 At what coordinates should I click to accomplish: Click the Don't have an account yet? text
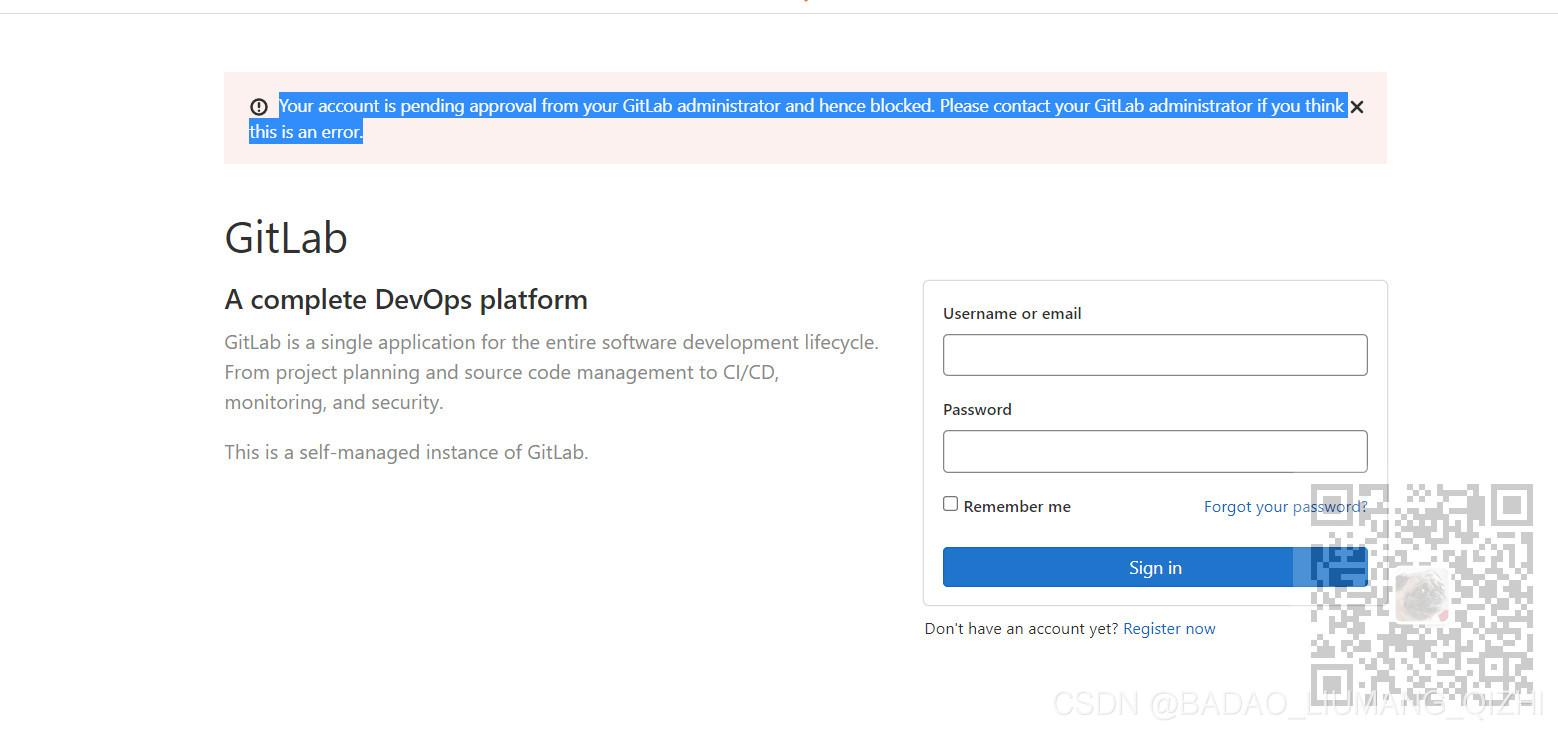coord(1021,628)
